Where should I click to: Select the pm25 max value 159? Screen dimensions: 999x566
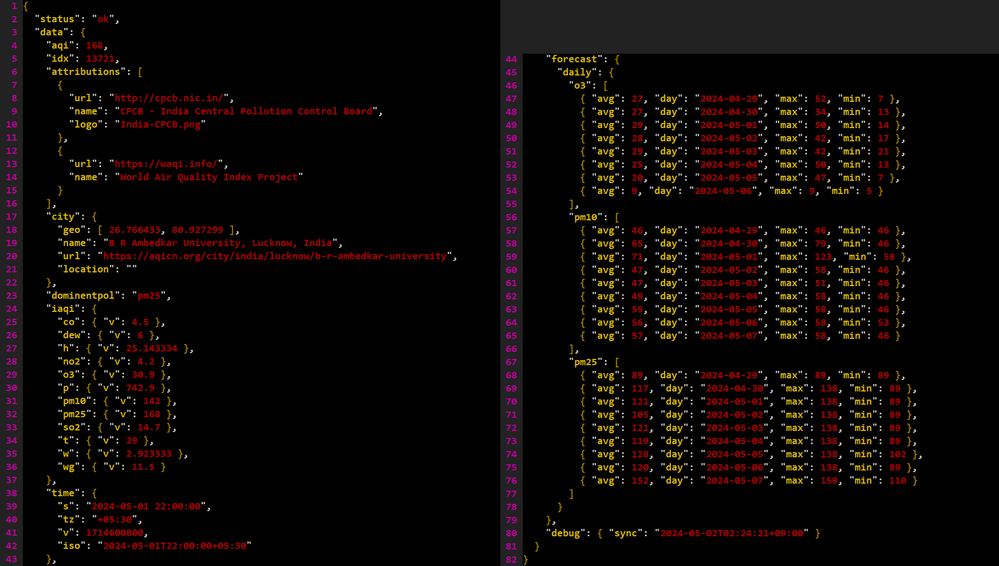829,481
